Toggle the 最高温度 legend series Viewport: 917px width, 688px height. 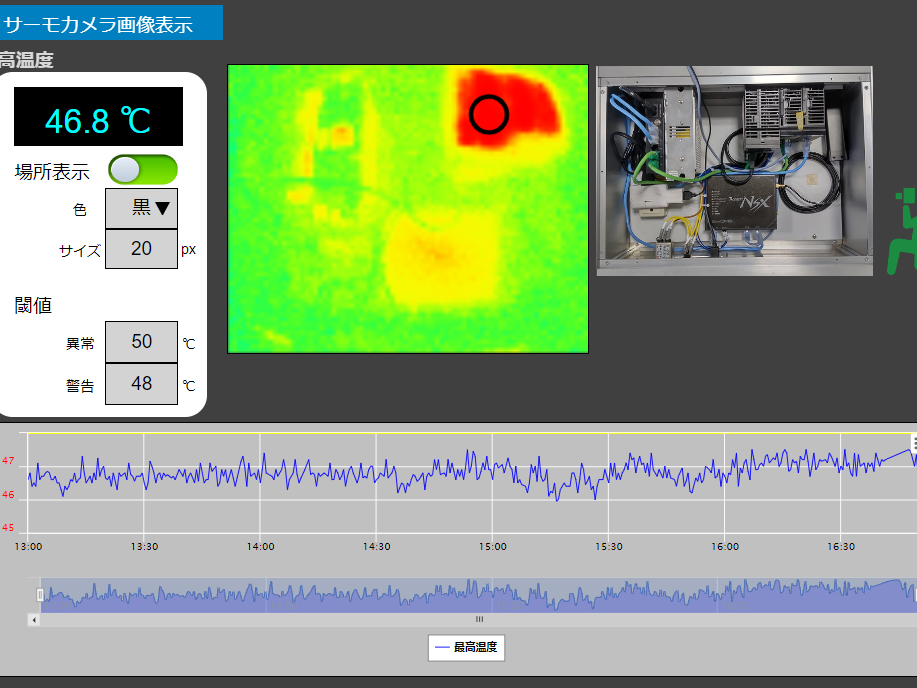[x=466, y=648]
